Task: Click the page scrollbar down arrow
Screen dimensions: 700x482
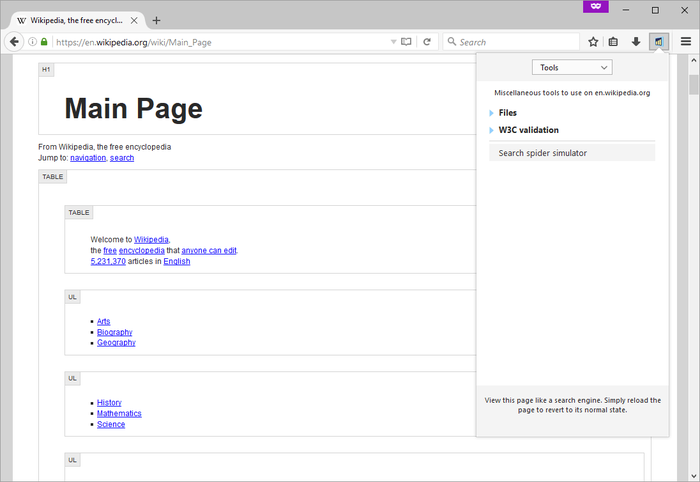Action: tap(693, 476)
